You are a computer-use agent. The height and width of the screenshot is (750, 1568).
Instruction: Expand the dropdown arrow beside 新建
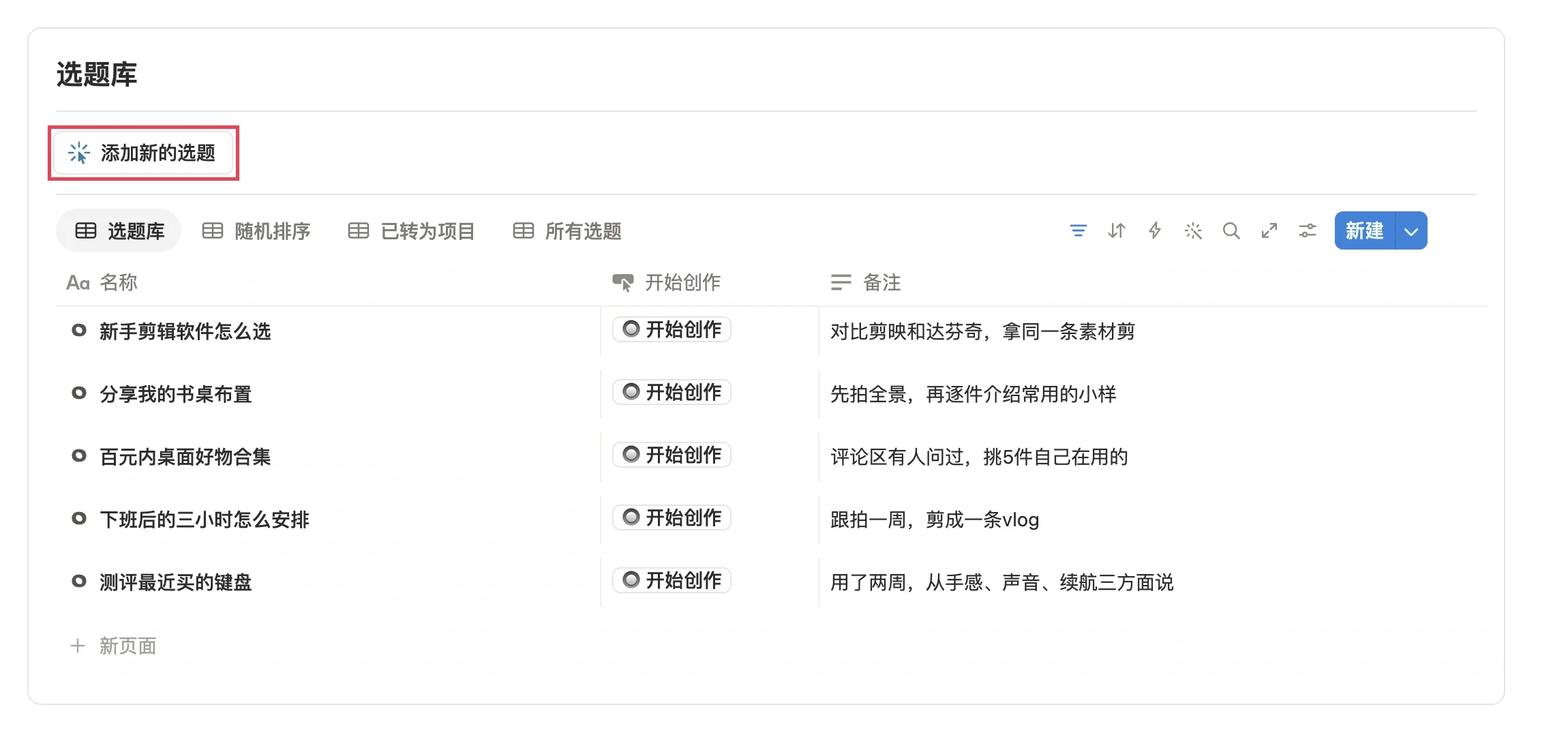[x=1411, y=230]
